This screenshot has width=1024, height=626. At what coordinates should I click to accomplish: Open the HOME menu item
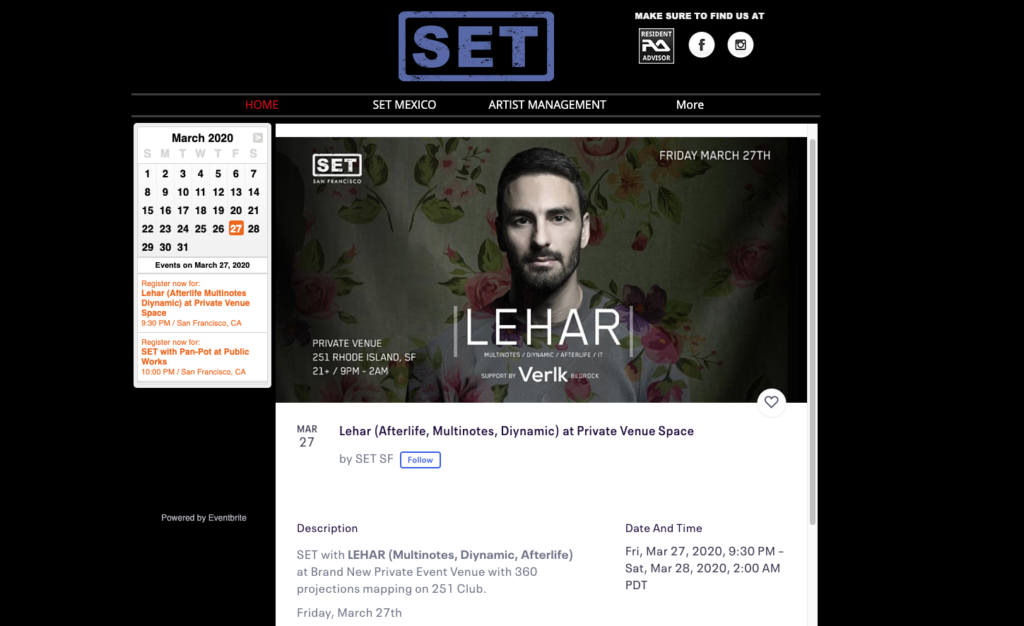pyautogui.click(x=262, y=104)
